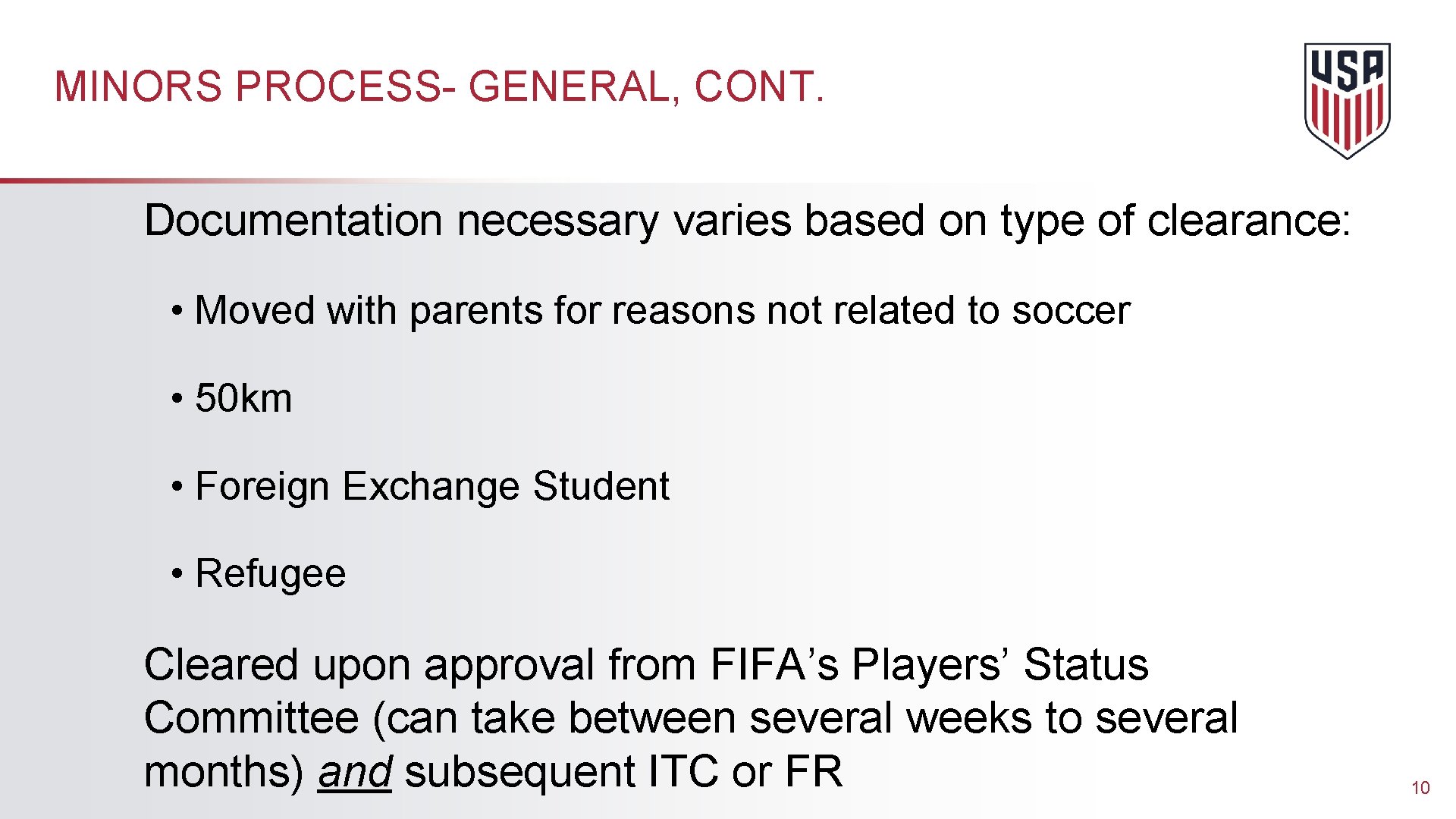Select the '50km' bullet item

coord(243,398)
